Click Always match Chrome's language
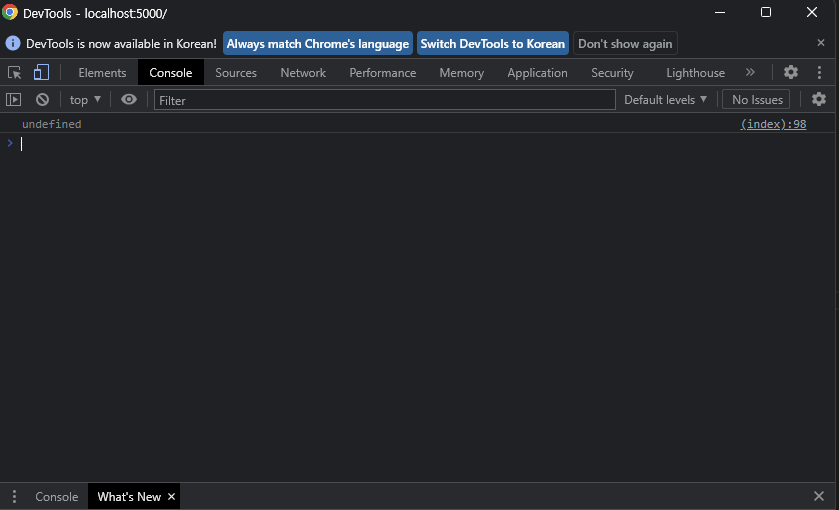 [318, 44]
